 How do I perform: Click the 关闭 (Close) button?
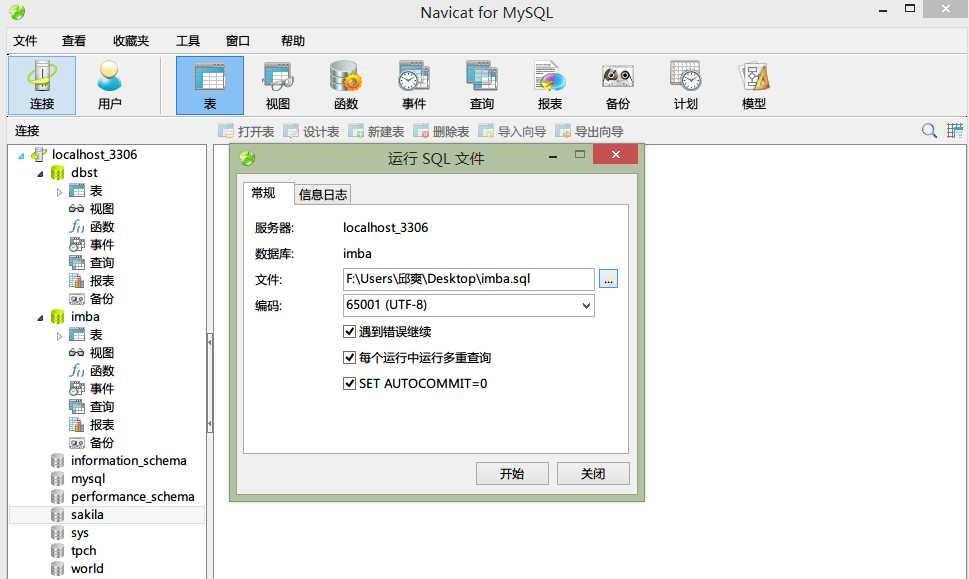coord(593,474)
